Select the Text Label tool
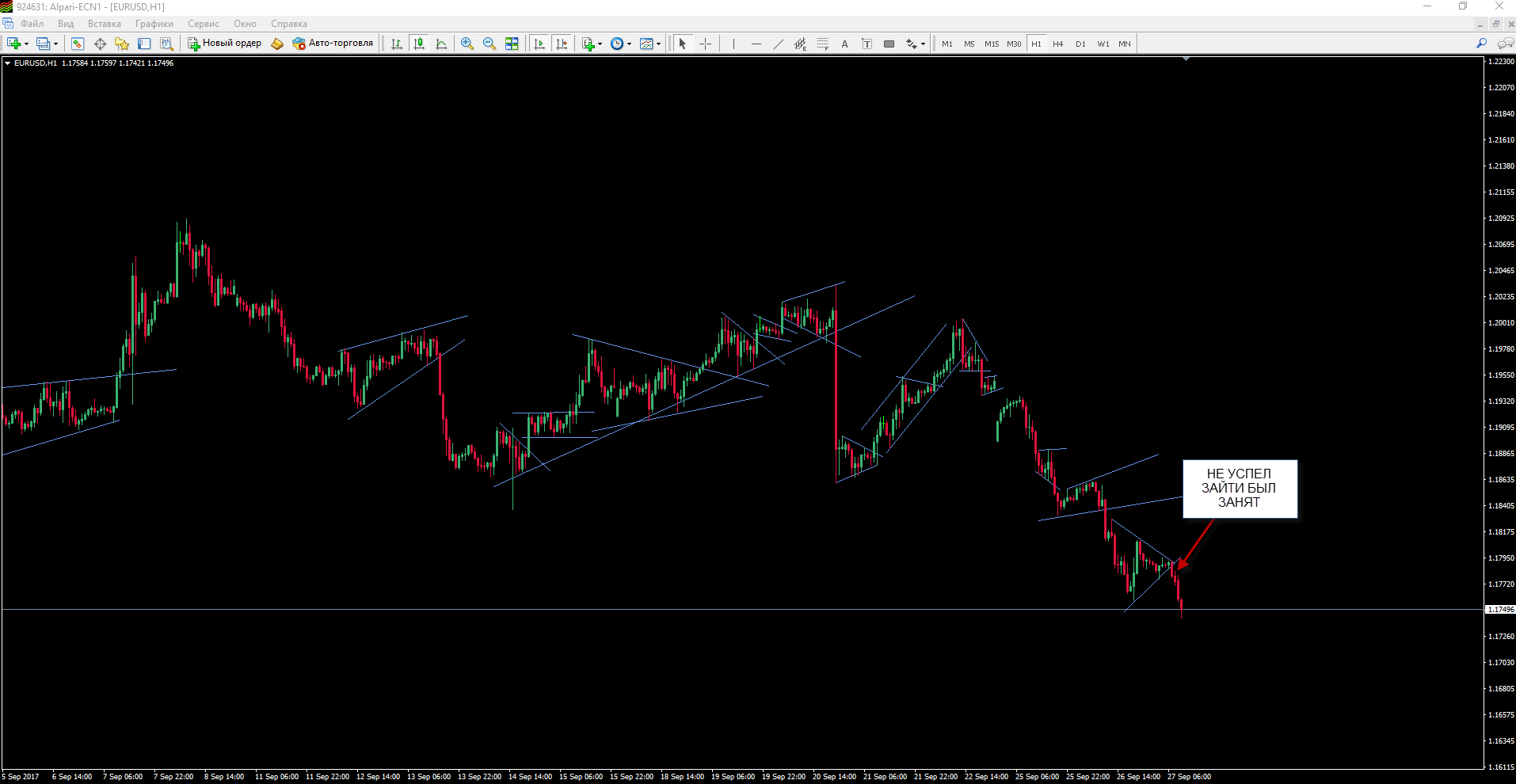Screen dimensions: 1516x784 click(867, 44)
